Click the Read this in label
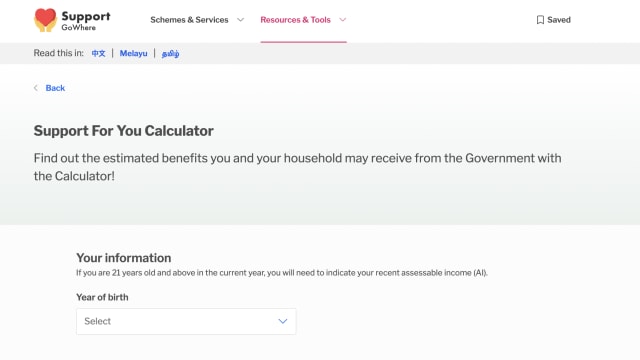The image size is (640, 360). [x=58, y=53]
